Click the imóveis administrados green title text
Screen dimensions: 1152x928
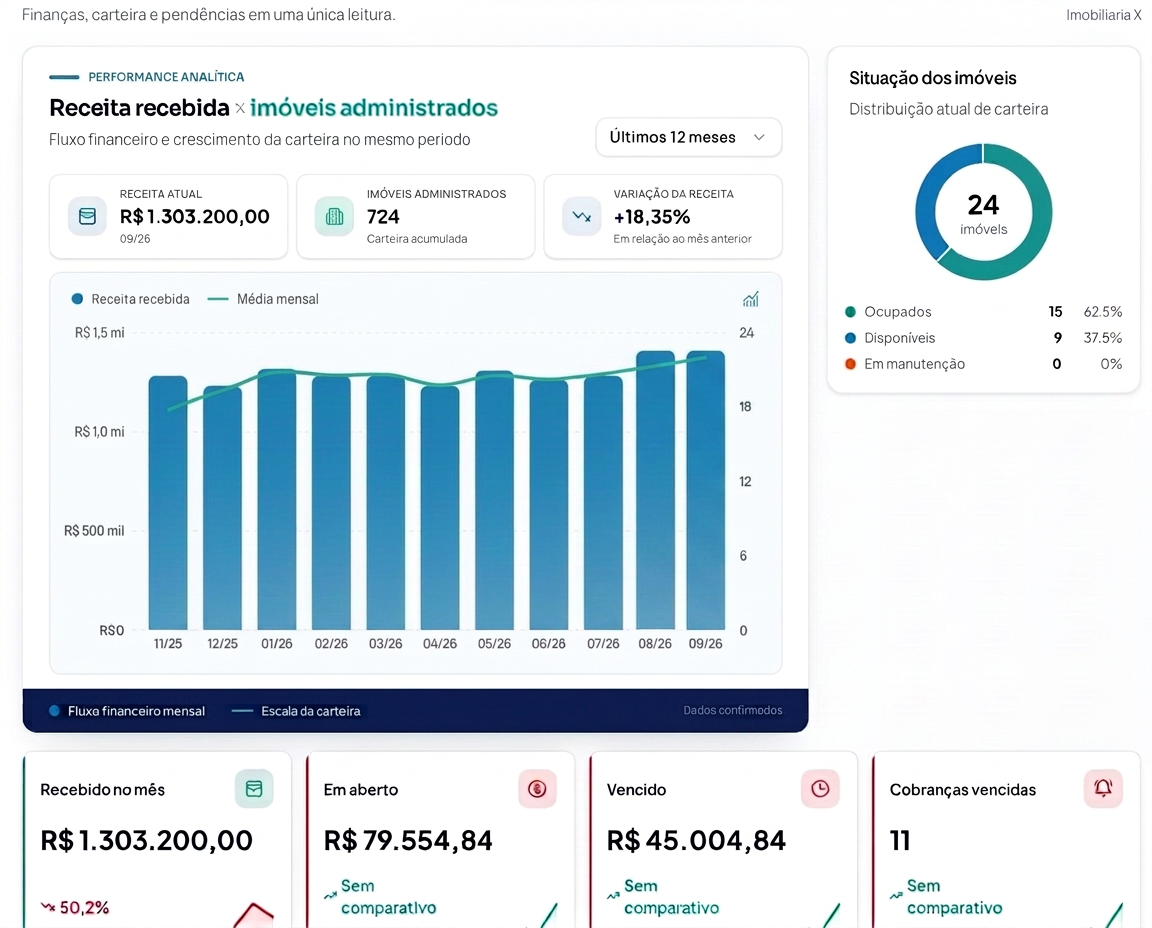point(373,108)
